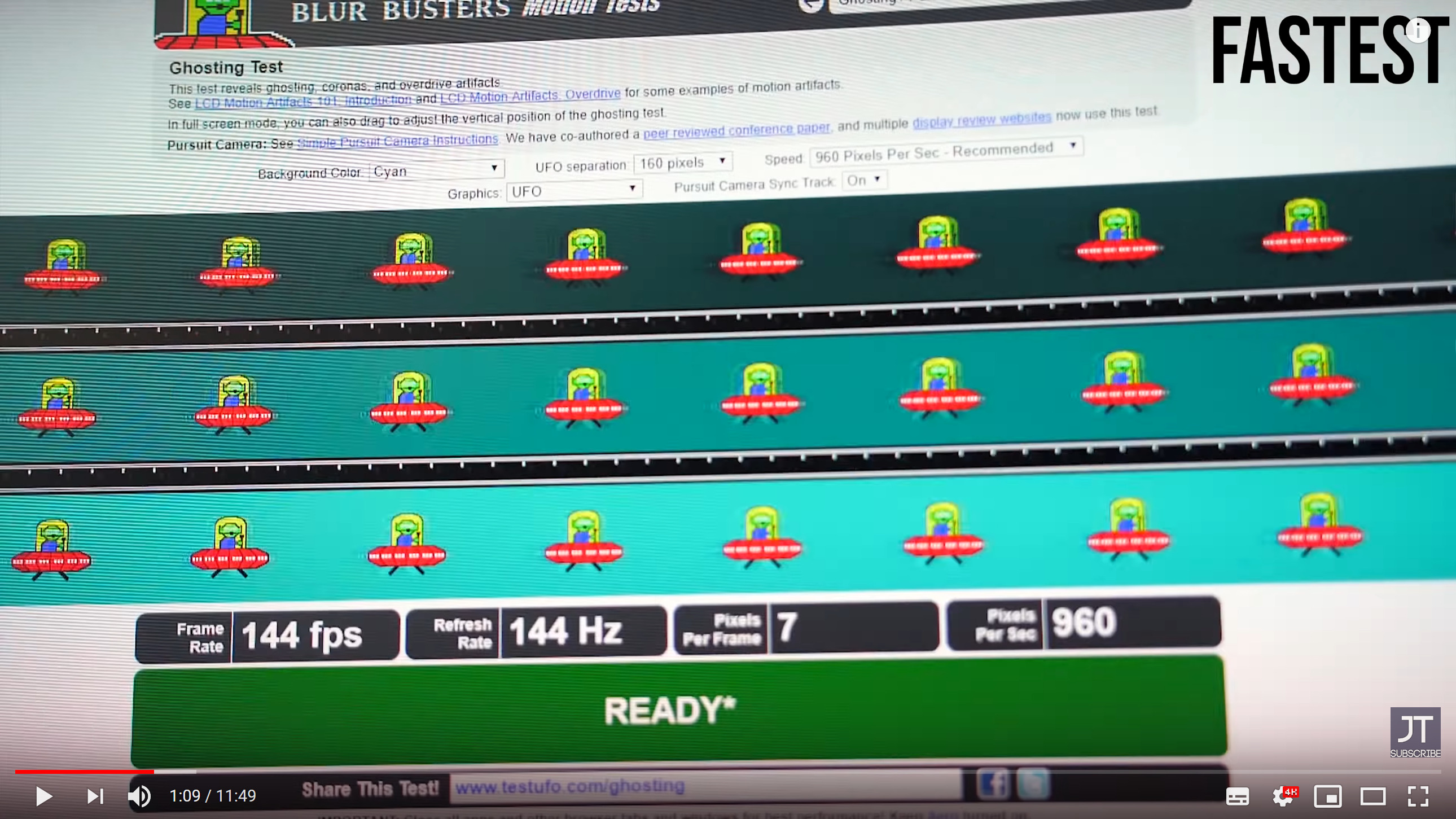Open the peer reviewed conference paper link
This screenshot has width=1456, height=819.
(x=736, y=131)
